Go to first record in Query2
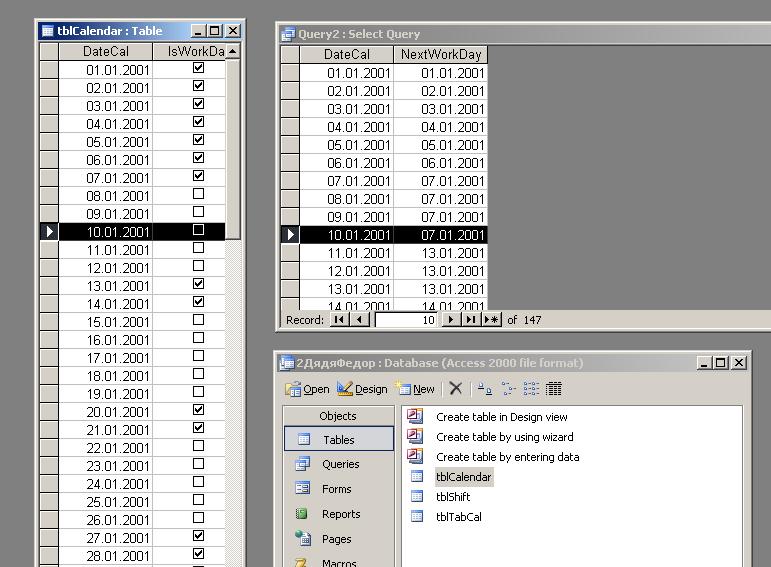 [x=339, y=320]
